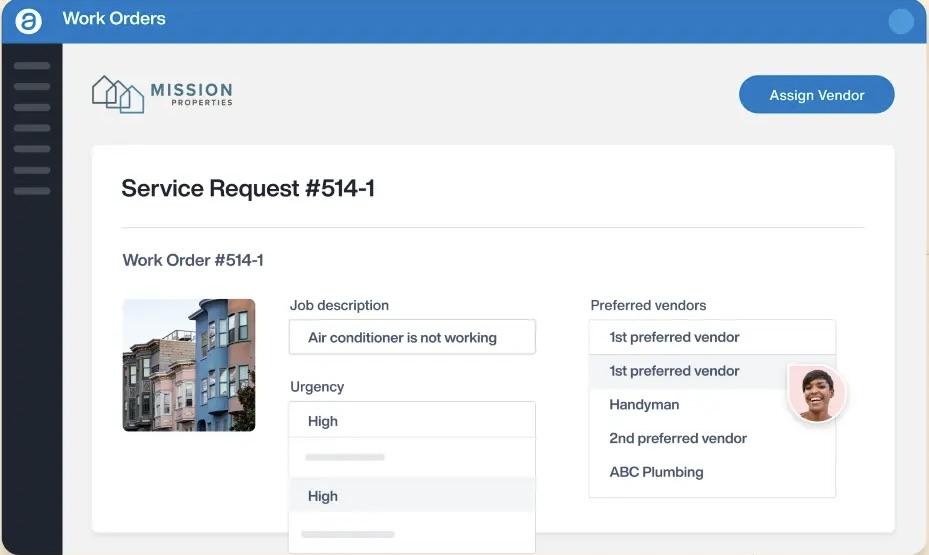Select the blank placeholder urgency option above High
Image resolution: width=929 pixels, height=555 pixels.
pos(411,458)
